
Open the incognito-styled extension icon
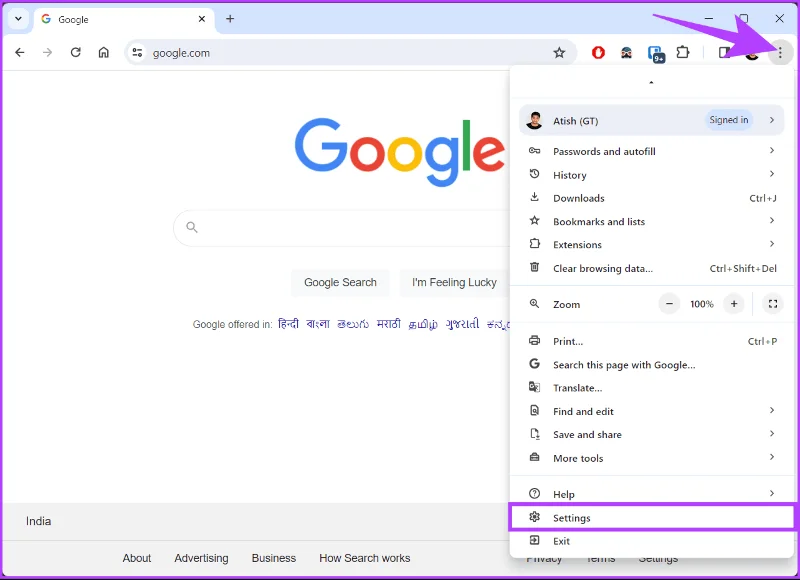pos(626,53)
